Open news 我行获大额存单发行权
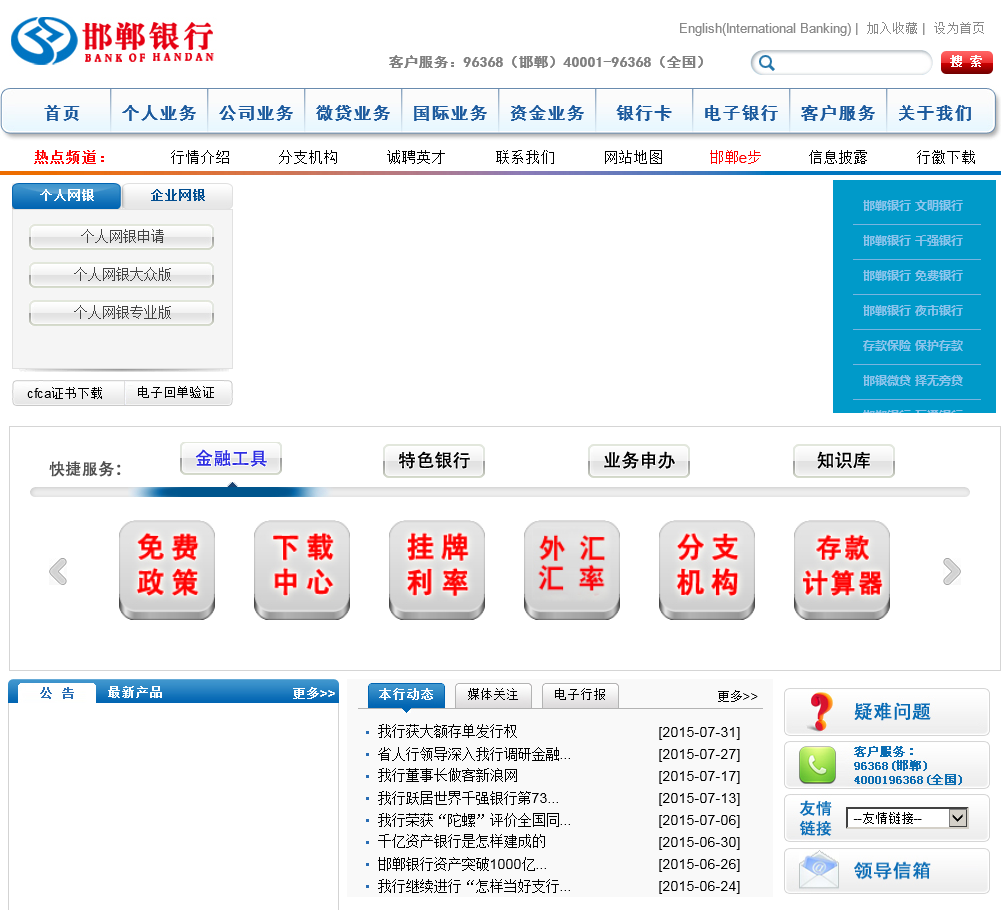 [448, 732]
